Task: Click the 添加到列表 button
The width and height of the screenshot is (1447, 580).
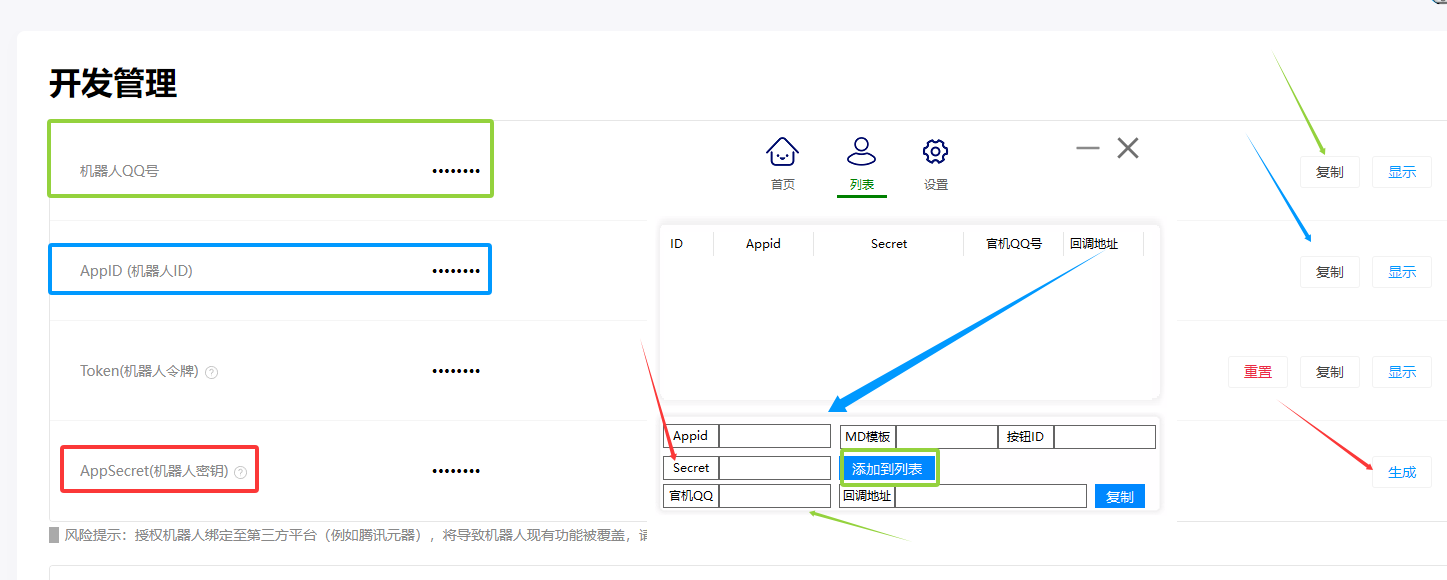Action: point(887,468)
